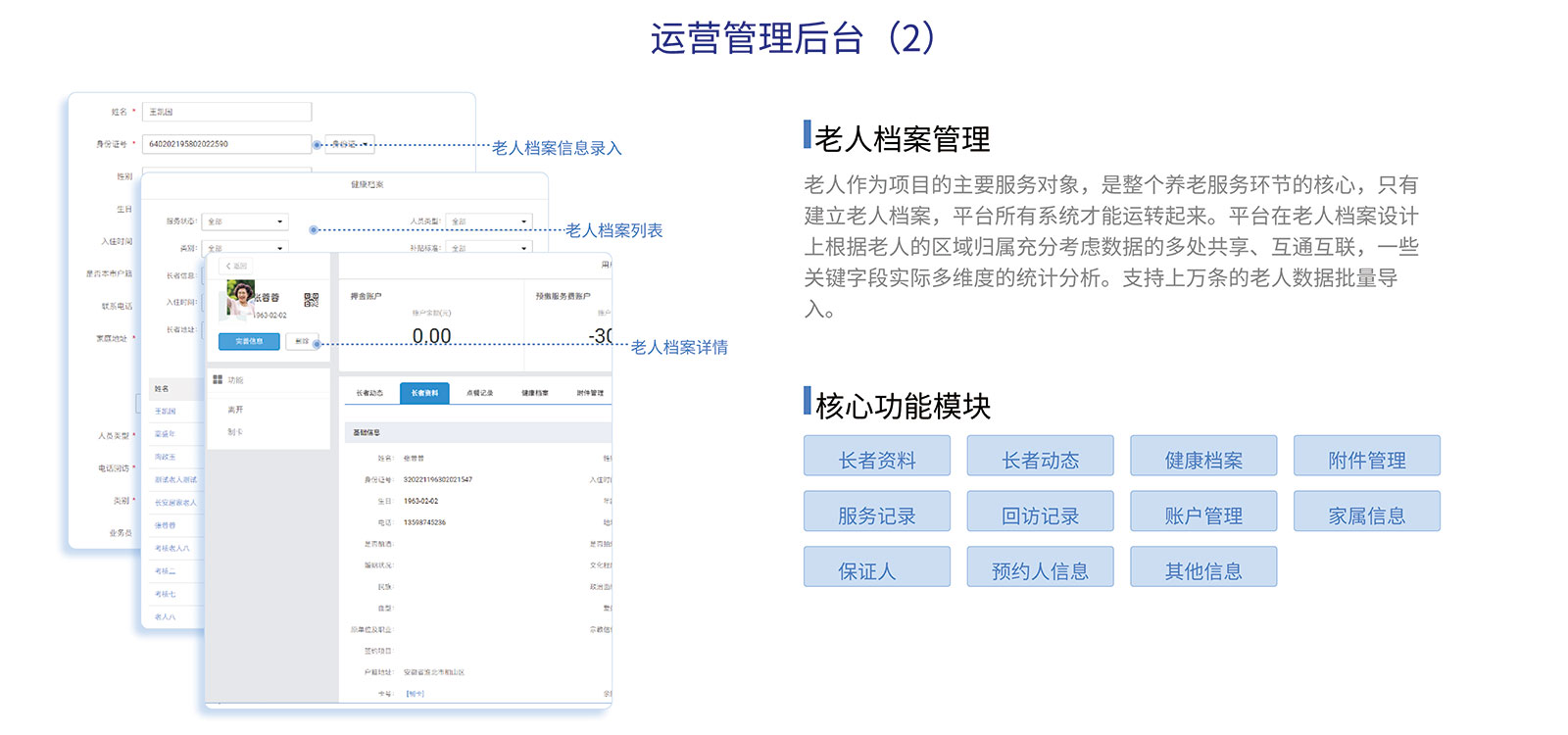Open the 人员类型 dropdown
The image size is (1568, 735).
coord(489,221)
